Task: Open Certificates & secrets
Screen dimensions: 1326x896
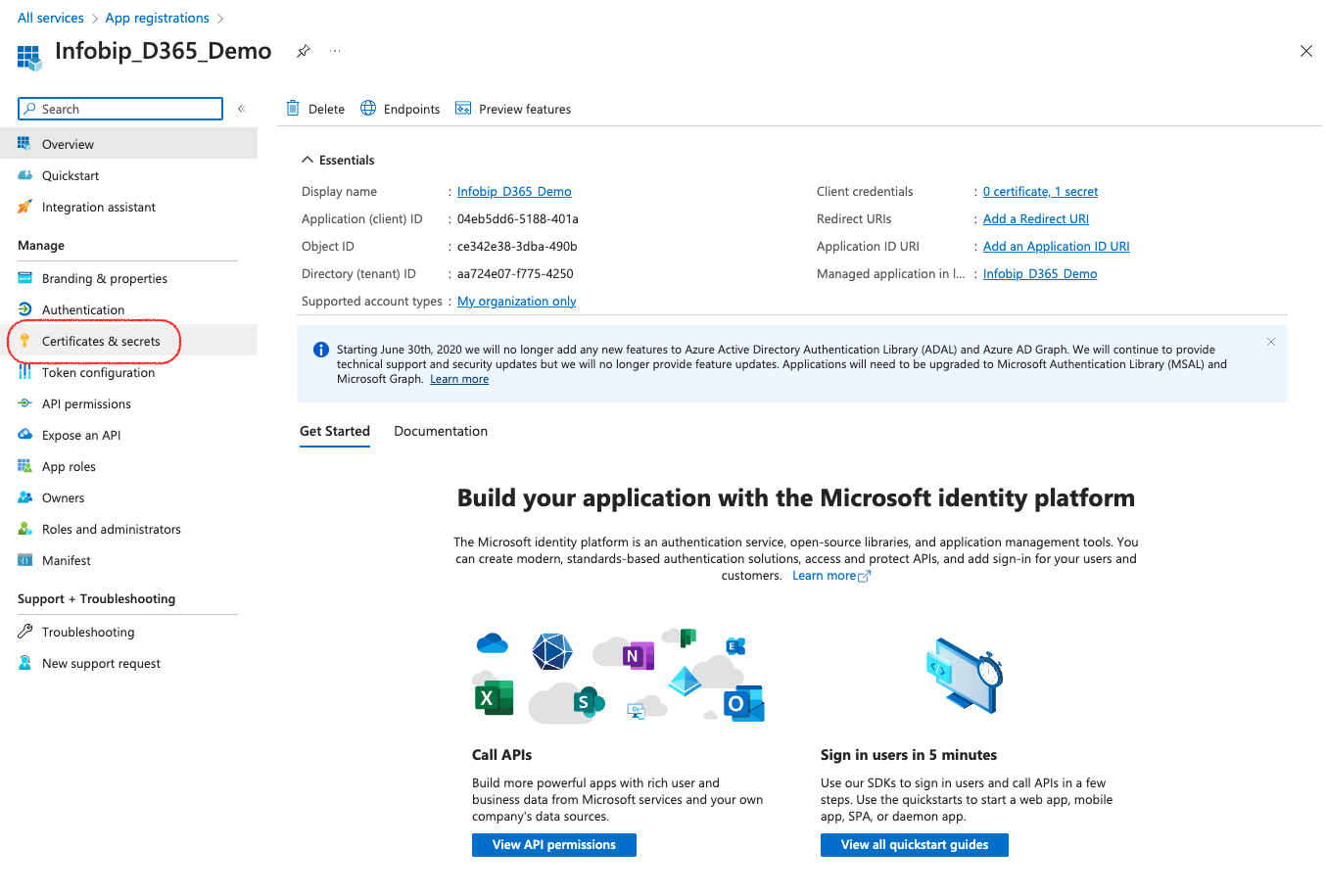Action: coord(128,341)
